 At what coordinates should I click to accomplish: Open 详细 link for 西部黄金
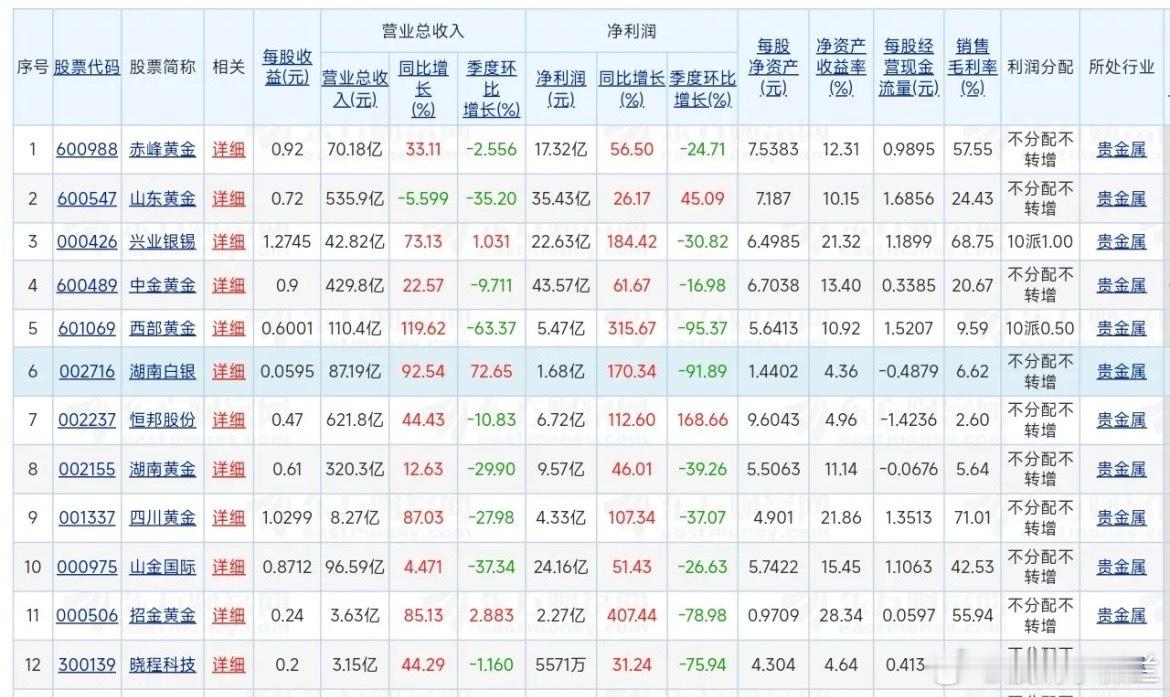228,328
